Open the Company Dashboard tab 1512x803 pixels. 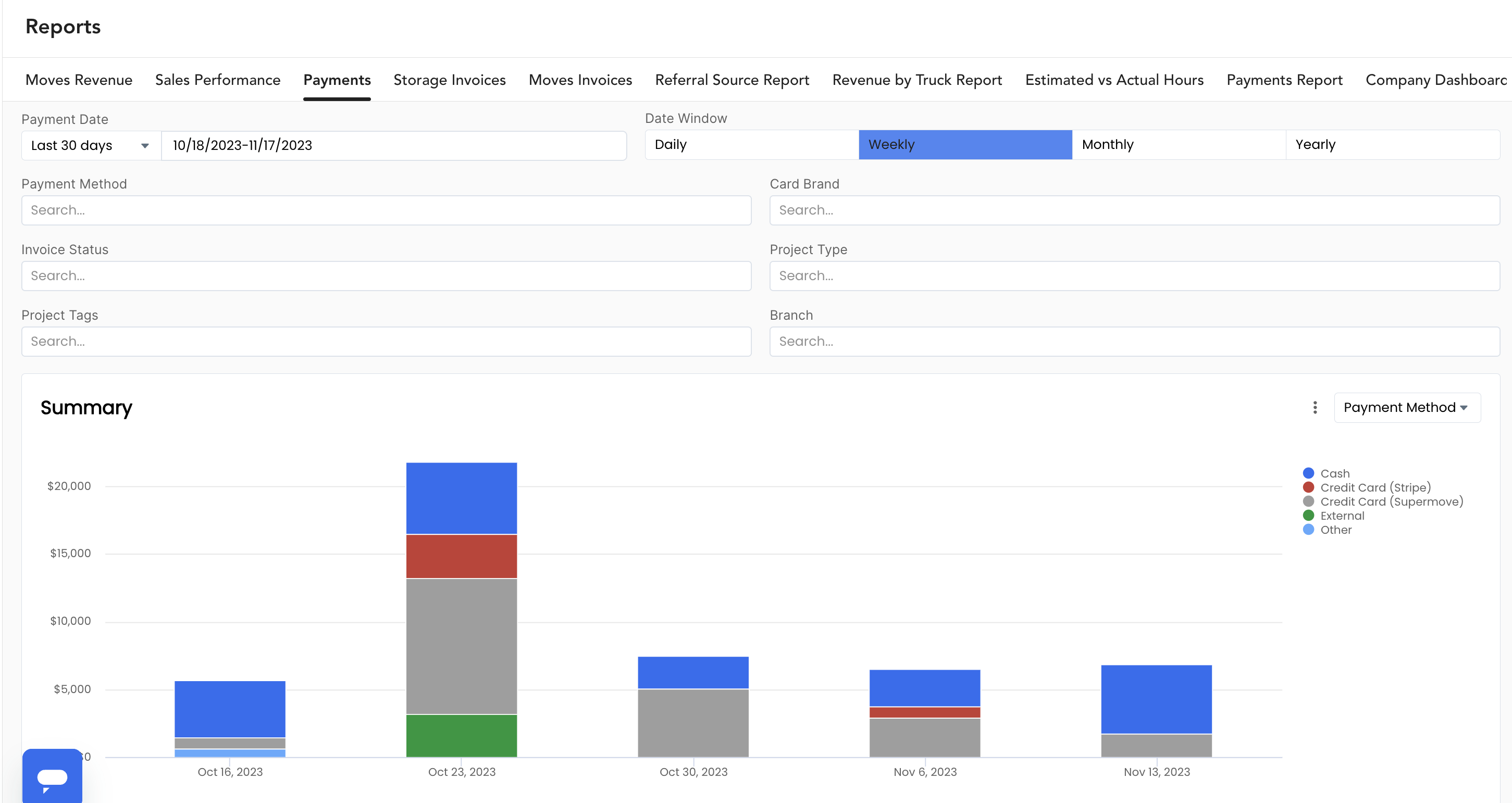[x=1436, y=80]
